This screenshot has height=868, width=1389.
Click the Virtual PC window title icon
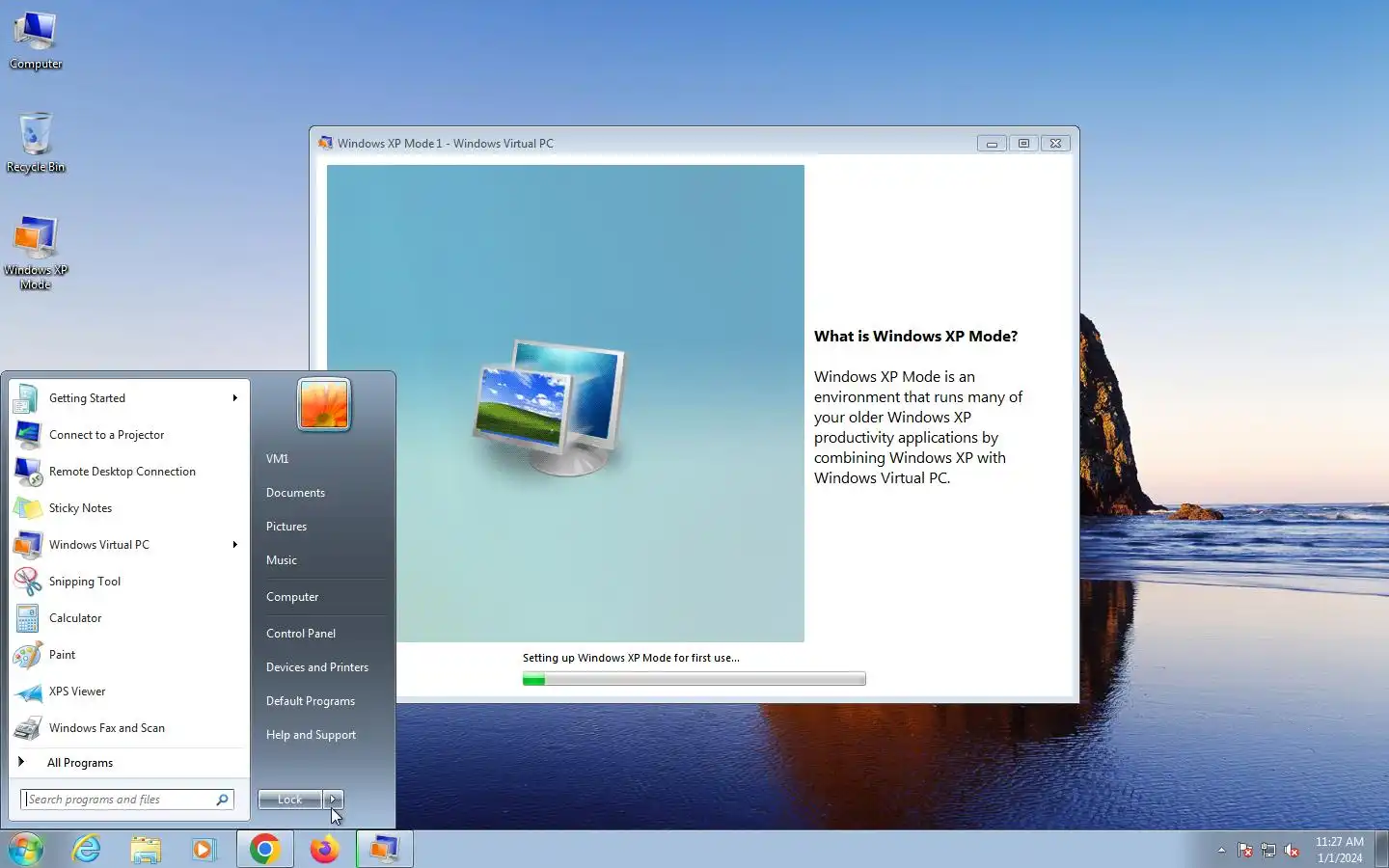click(325, 143)
